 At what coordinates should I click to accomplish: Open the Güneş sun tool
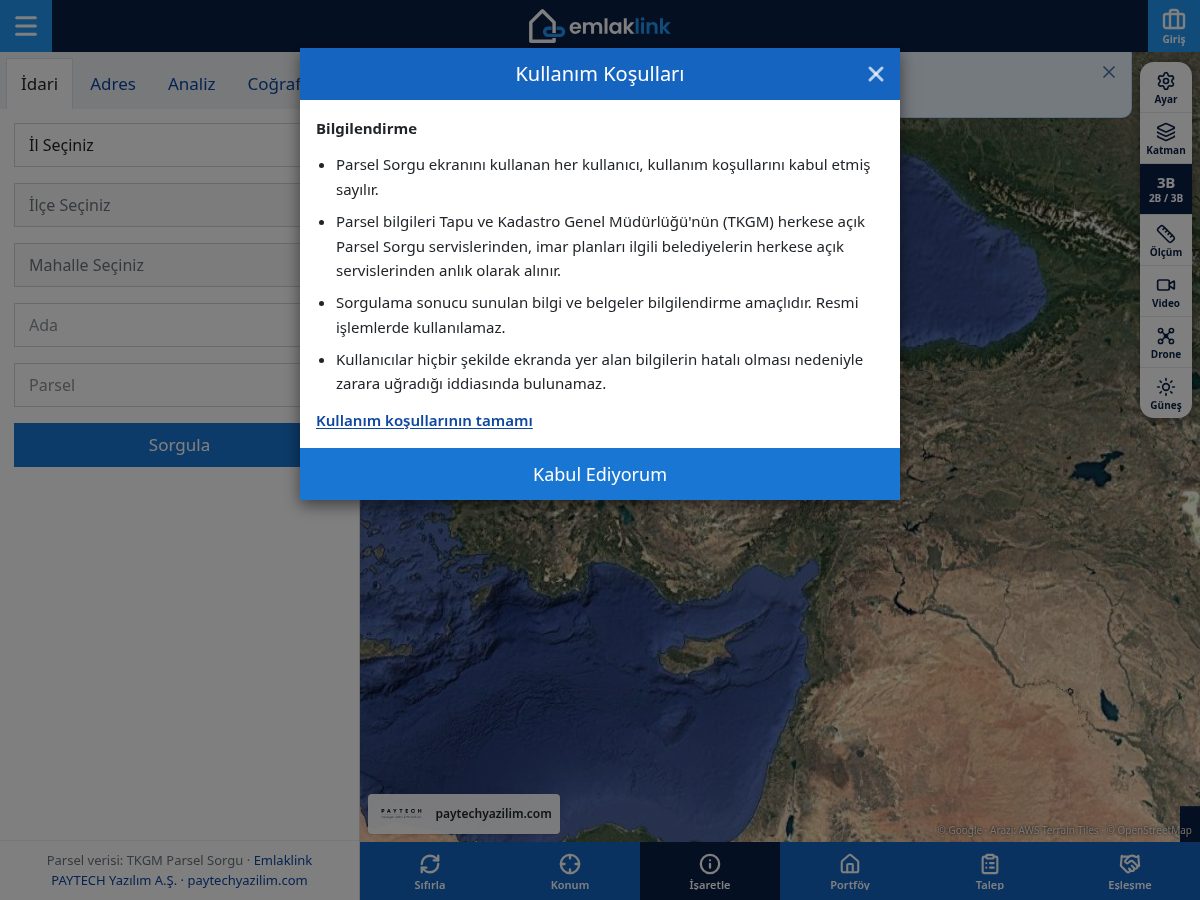(x=1166, y=394)
